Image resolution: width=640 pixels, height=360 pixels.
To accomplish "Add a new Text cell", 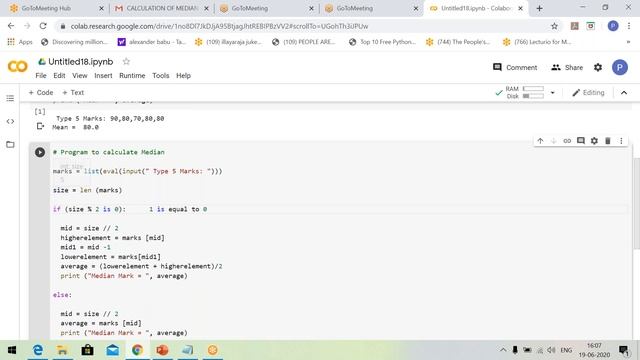I will pyautogui.click(x=73, y=93).
